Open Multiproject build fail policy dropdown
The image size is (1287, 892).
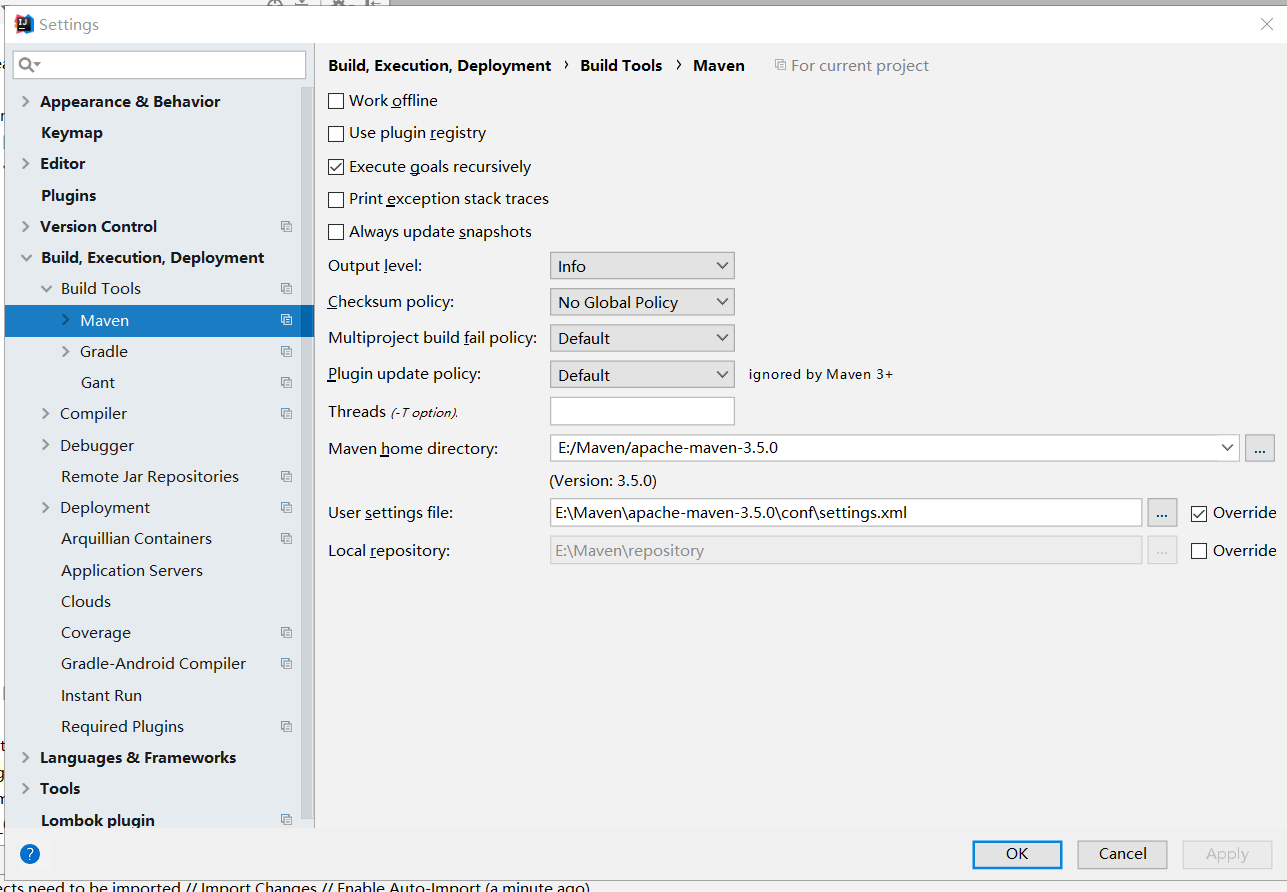pyautogui.click(x=642, y=338)
